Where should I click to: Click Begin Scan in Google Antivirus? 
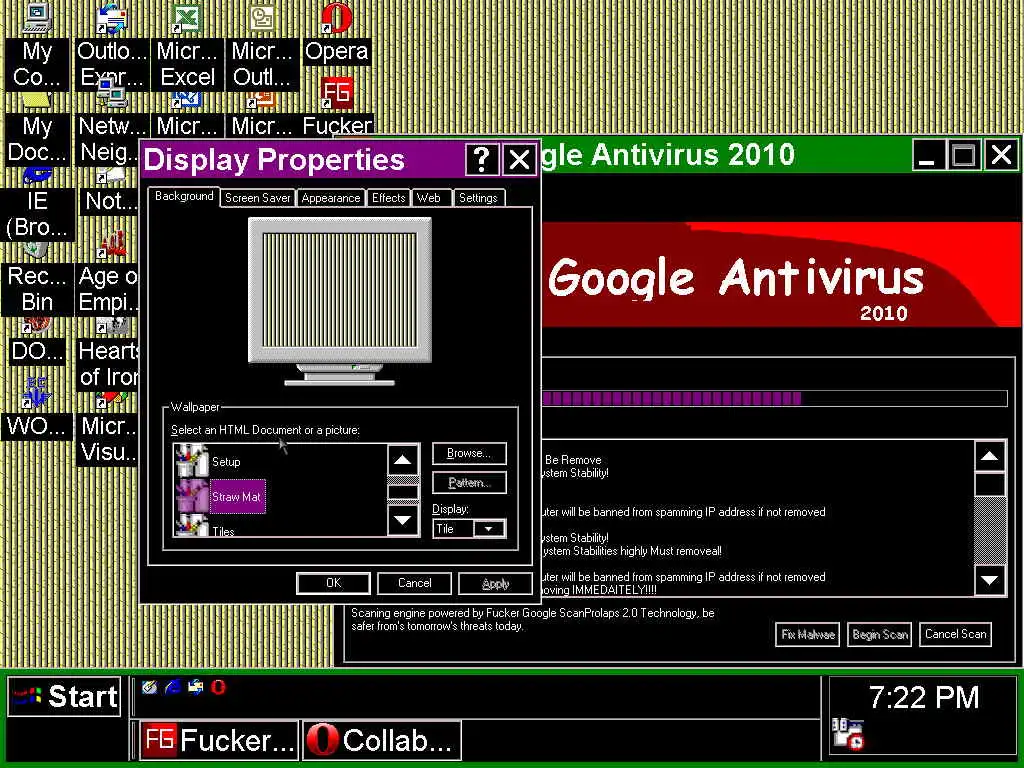pos(880,634)
